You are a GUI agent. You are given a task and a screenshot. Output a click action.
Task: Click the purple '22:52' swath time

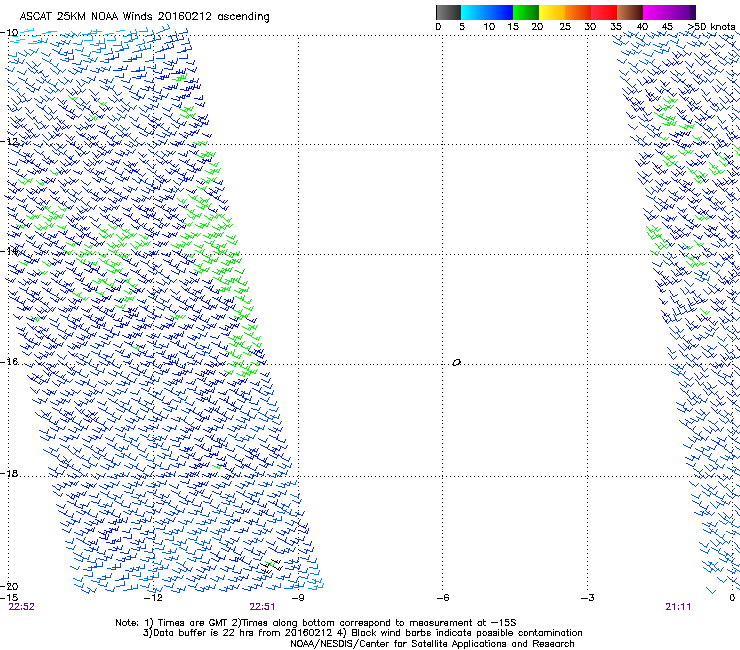[x=22, y=607]
